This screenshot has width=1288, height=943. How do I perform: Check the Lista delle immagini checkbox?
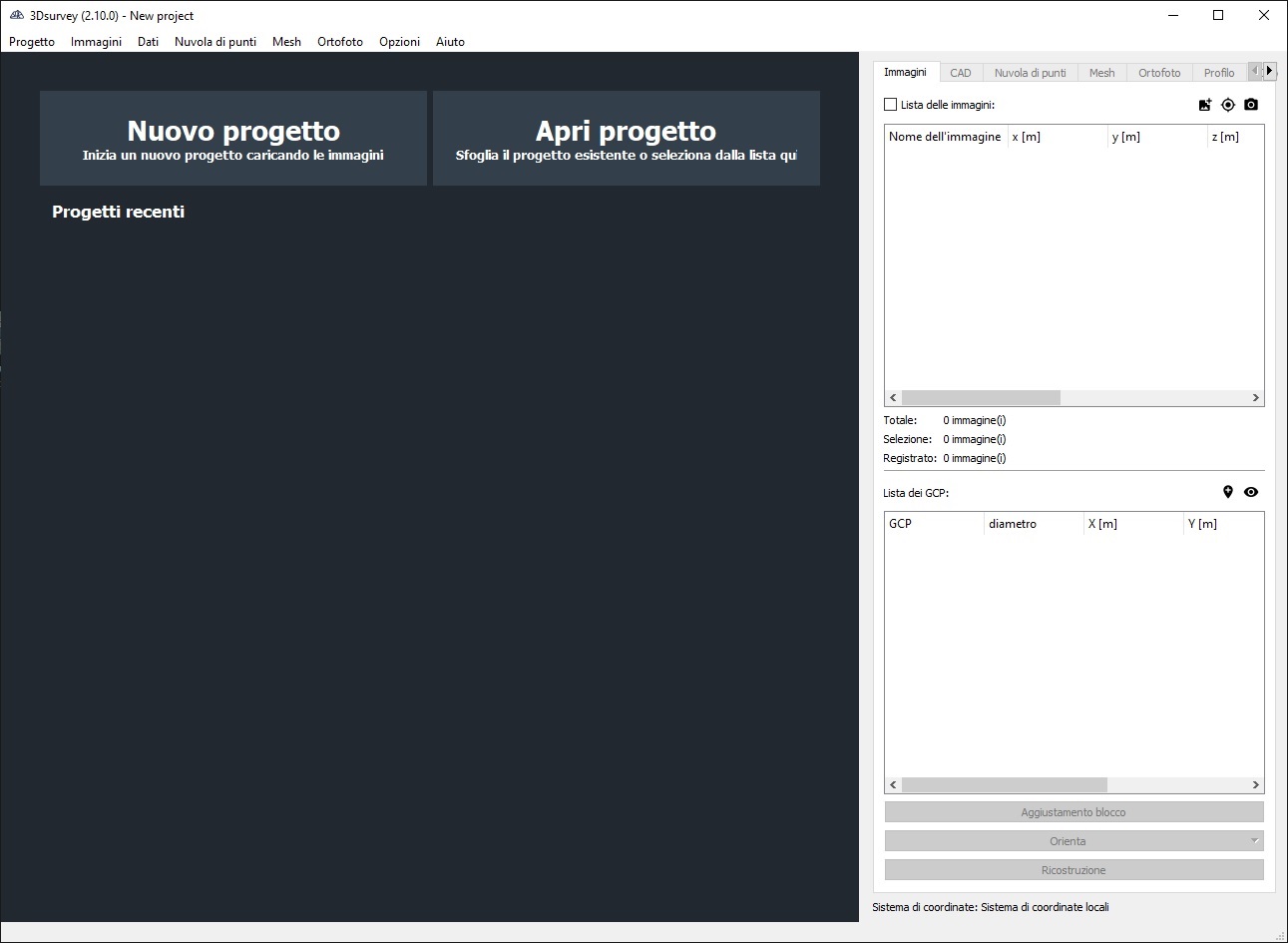891,105
